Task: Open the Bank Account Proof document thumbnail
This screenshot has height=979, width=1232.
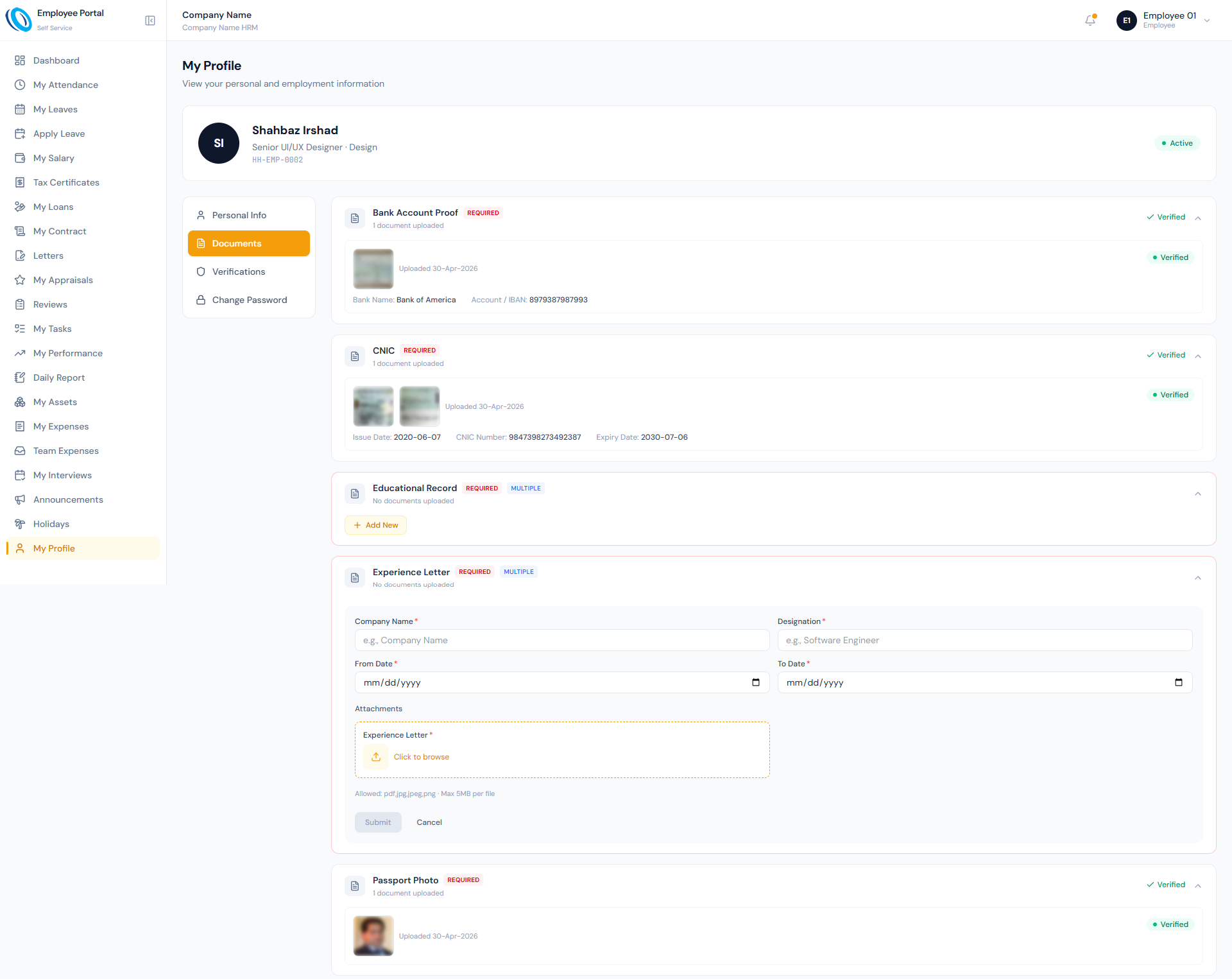Action: [373, 268]
